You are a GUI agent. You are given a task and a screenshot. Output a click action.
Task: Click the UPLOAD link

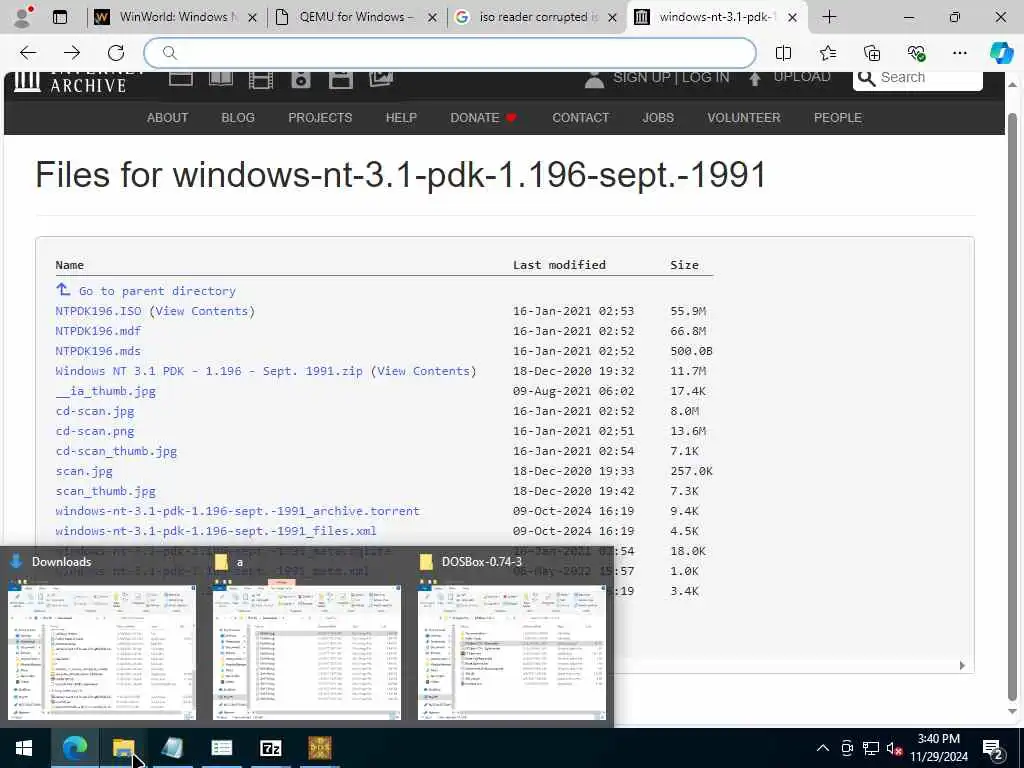click(802, 76)
